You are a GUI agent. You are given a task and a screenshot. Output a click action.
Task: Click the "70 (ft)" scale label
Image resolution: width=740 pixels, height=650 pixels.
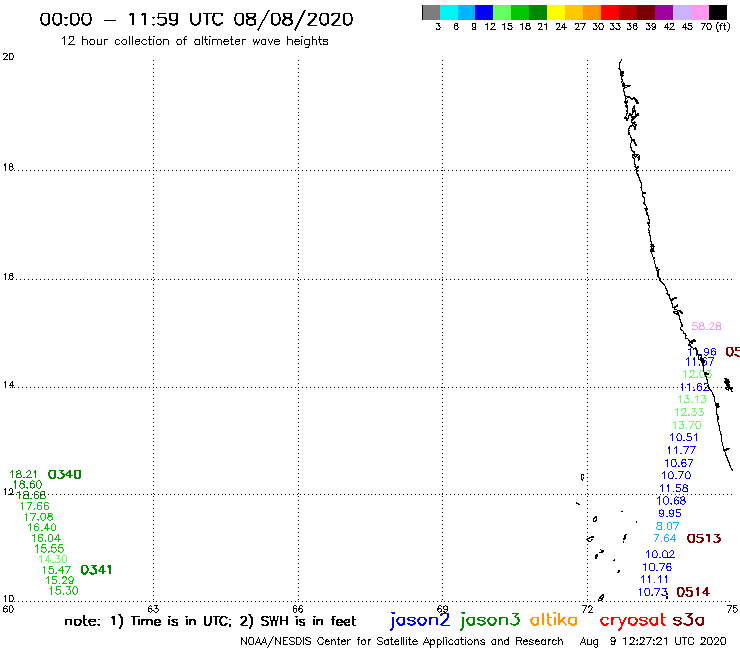715,26
